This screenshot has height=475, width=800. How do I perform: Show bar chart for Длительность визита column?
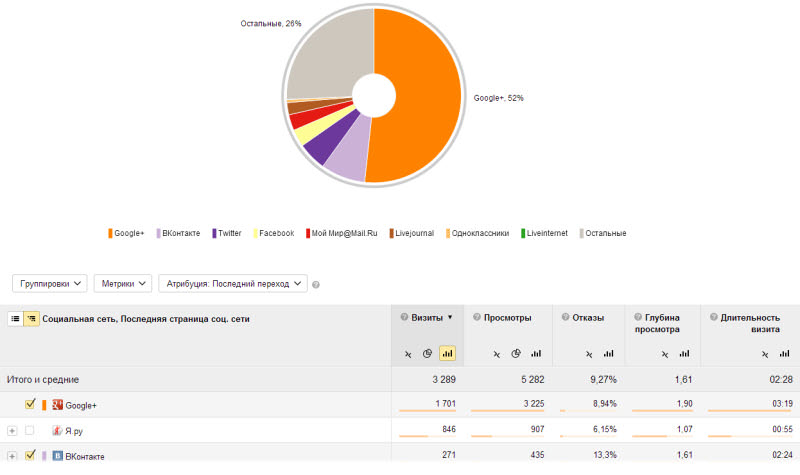pos(785,353)
